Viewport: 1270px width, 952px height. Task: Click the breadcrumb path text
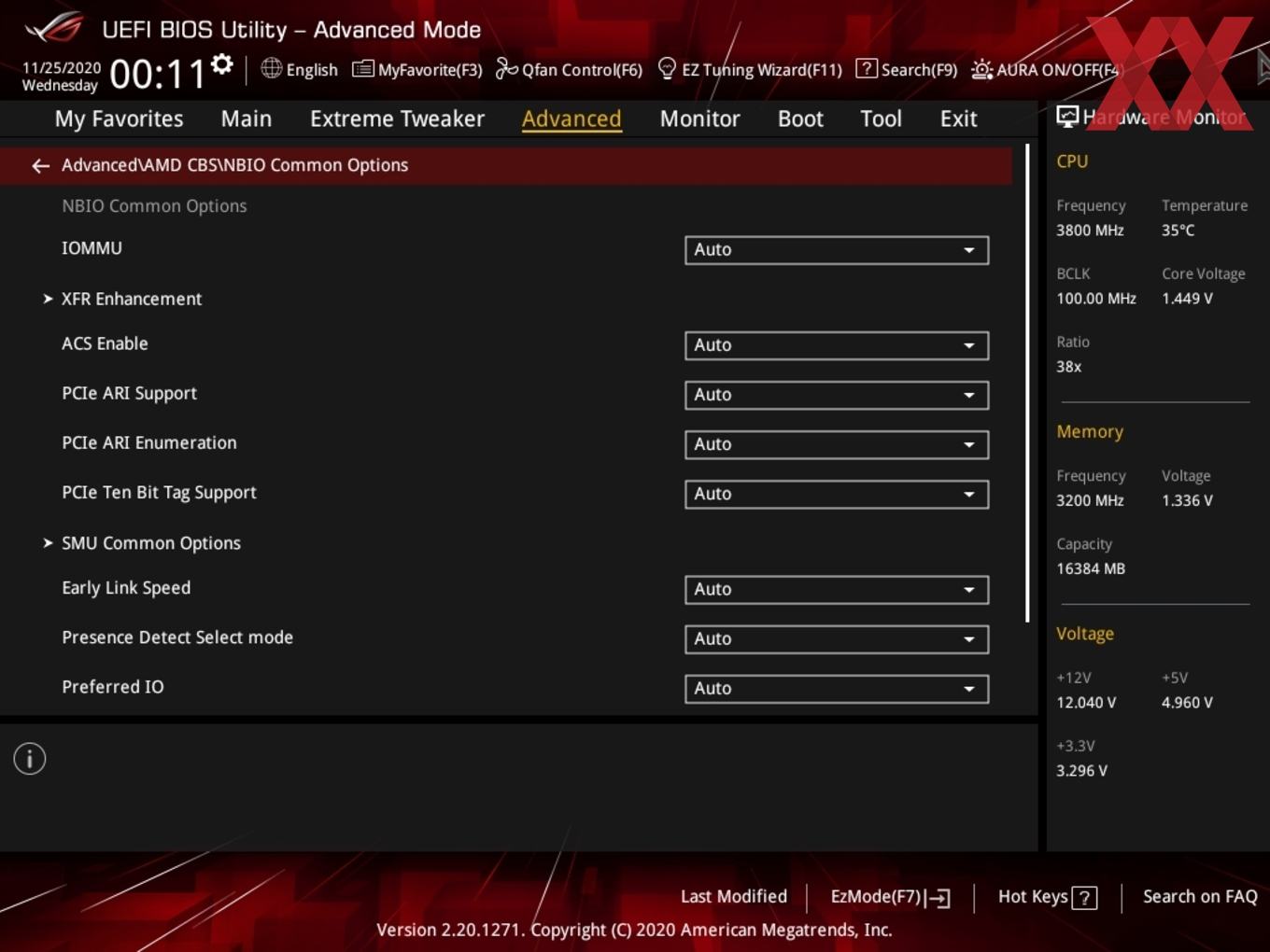point(234,165)
